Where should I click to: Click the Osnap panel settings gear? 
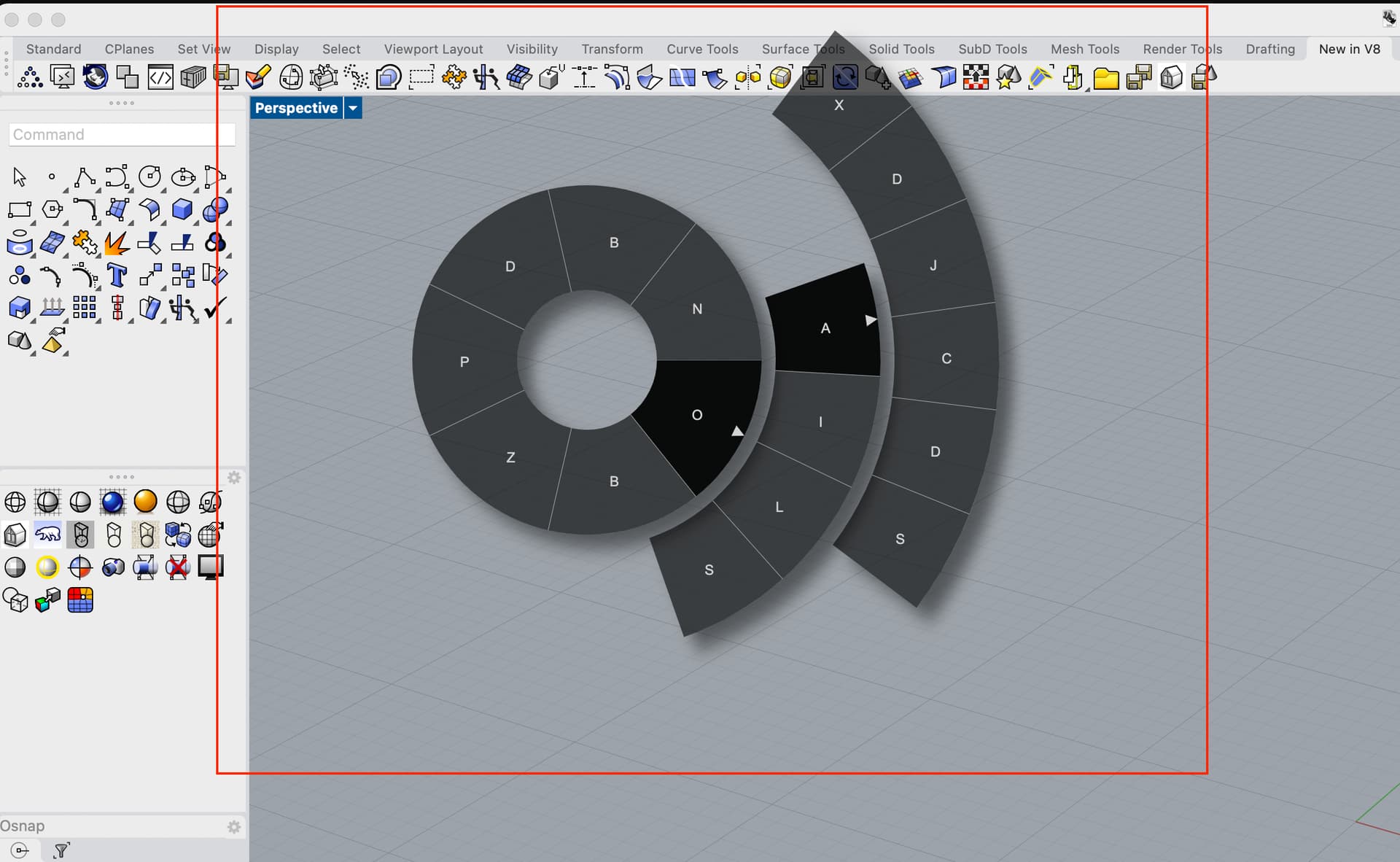(x=234, y=826)
